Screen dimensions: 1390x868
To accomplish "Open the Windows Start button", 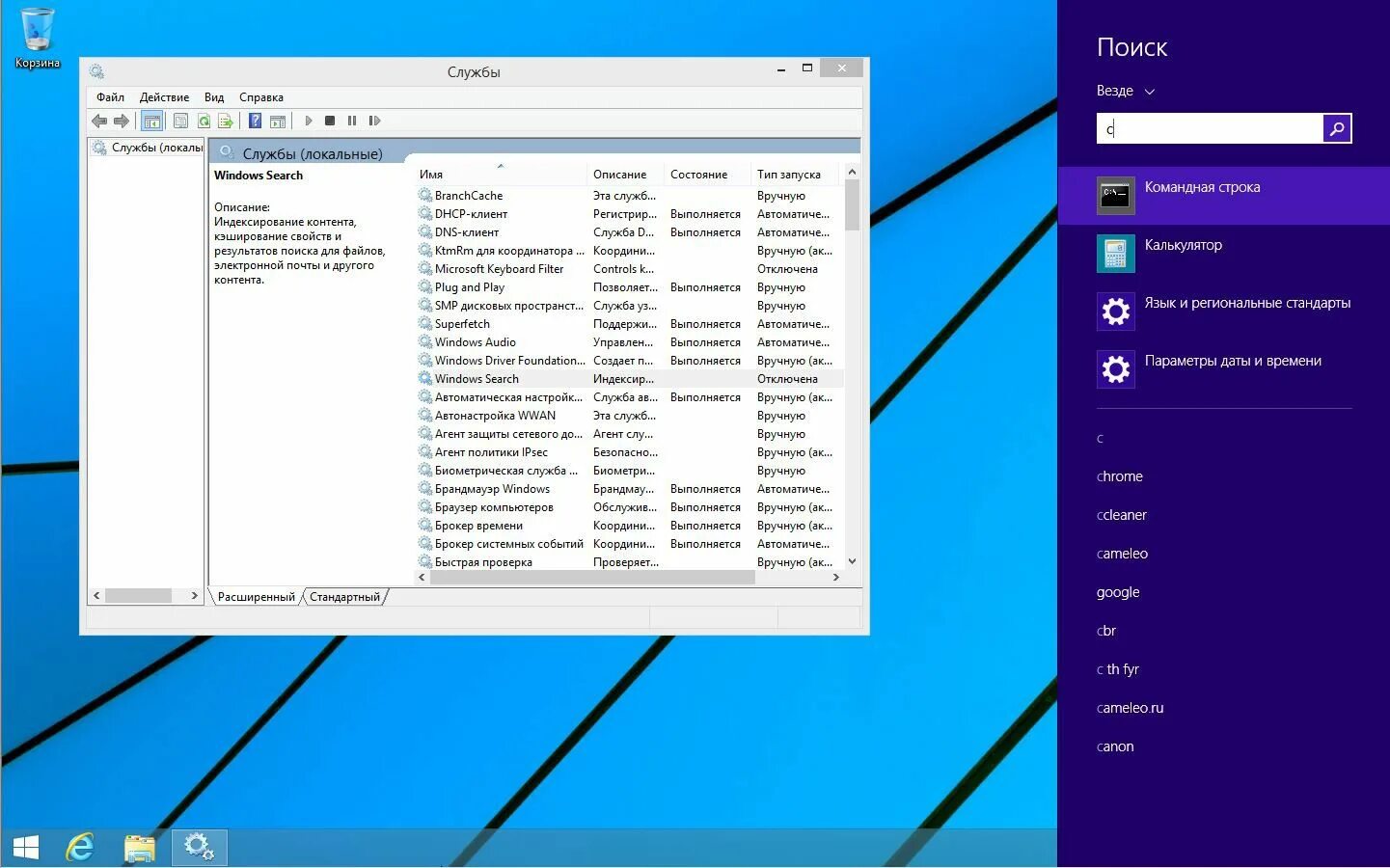I will 26,848.
